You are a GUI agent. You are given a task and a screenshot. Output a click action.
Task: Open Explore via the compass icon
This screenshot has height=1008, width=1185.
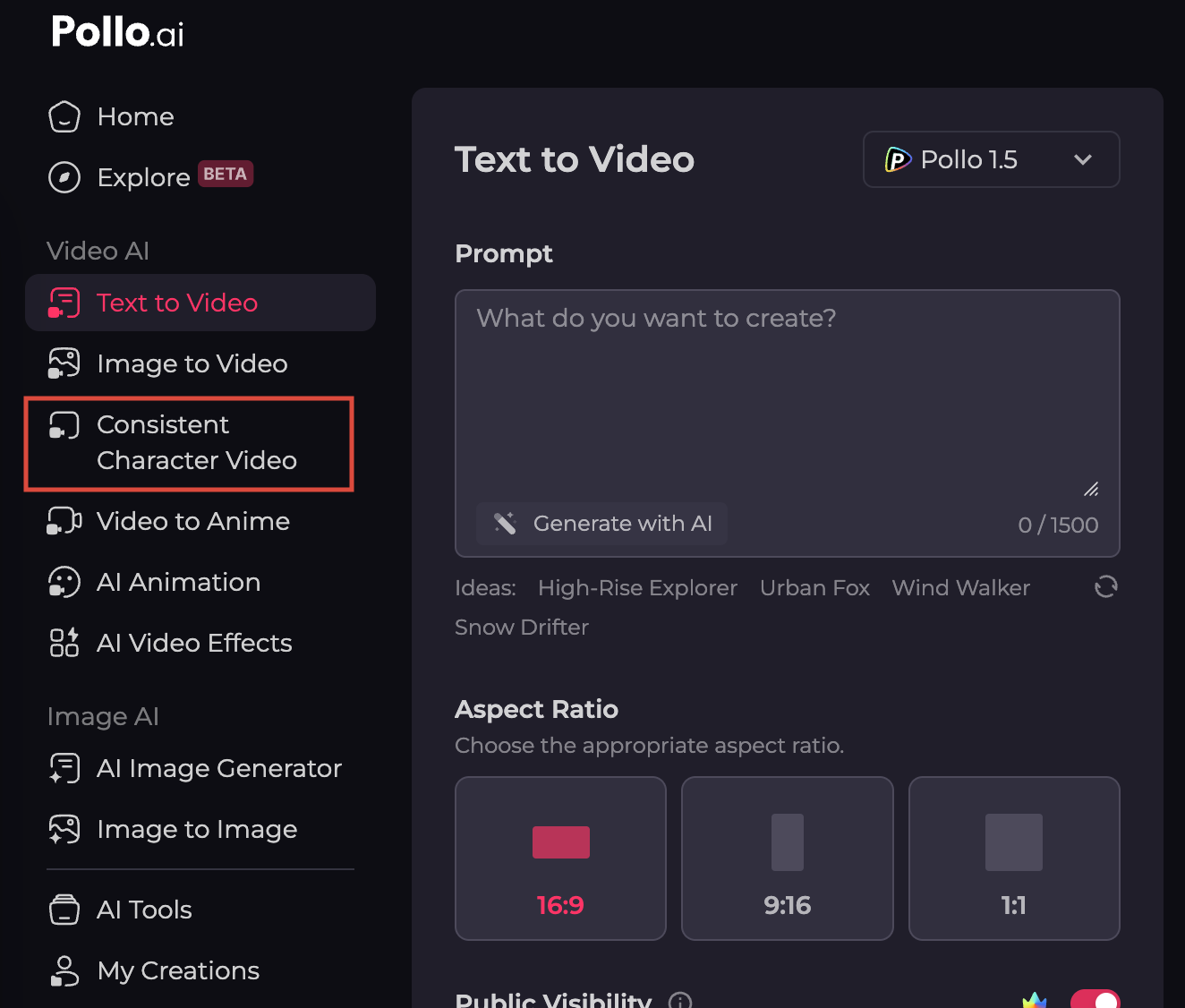[x=64, y=177]
